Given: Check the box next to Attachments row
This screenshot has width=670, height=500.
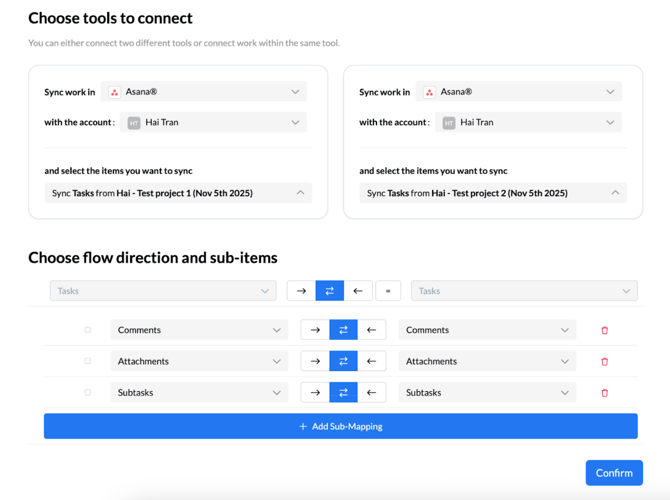Looking at the screenshot, I should [87, 361].
